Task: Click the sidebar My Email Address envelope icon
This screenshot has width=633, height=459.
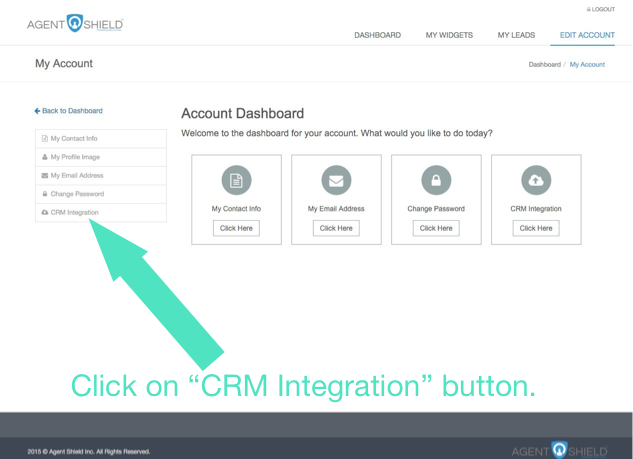Action: (45, 176)
